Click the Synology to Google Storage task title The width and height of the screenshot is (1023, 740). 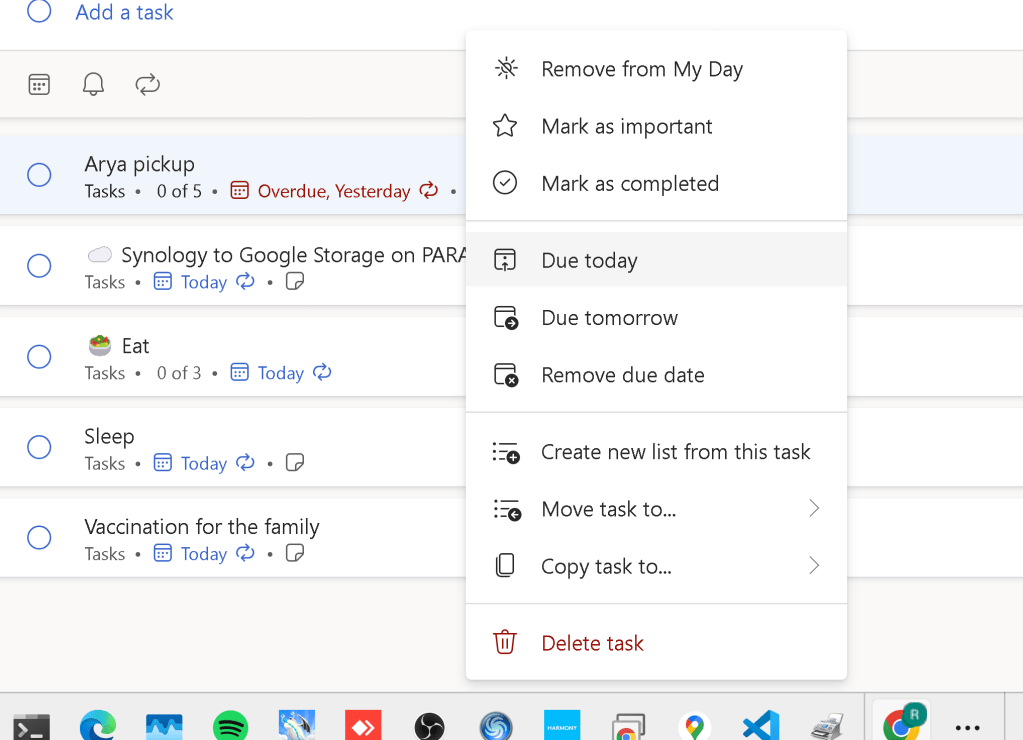[294, 254]
